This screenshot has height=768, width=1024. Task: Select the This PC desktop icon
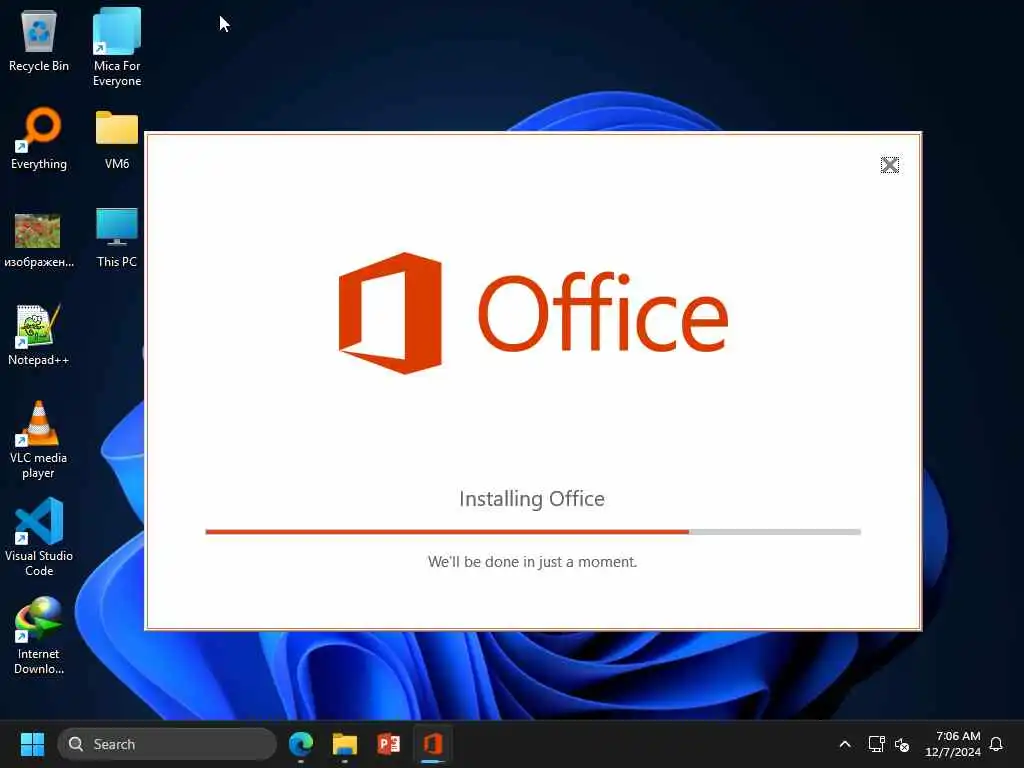tap(117, 238)
